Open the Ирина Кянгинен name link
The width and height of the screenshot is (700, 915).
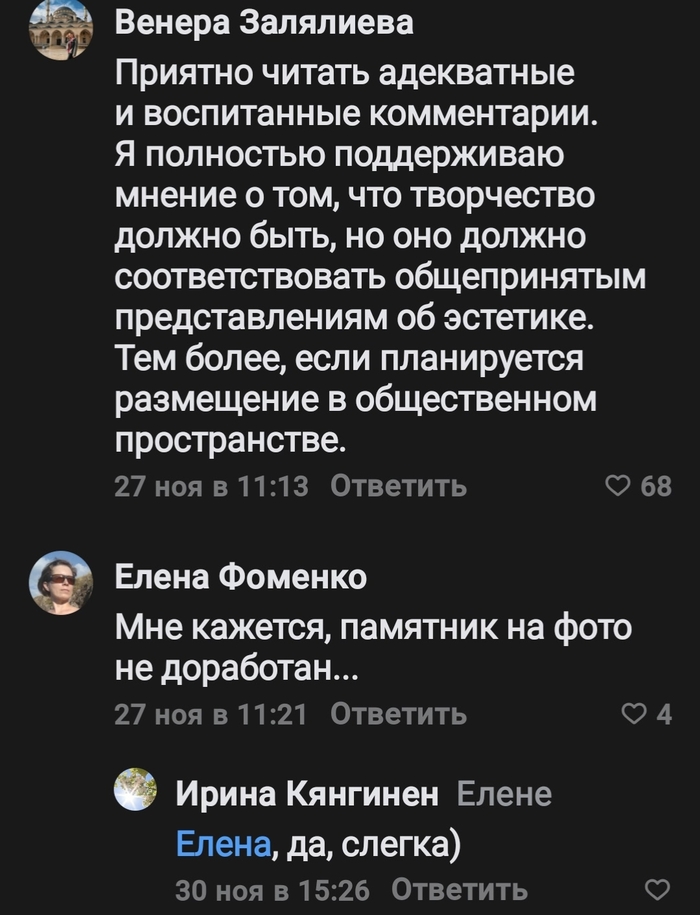(x=307, y=794)
